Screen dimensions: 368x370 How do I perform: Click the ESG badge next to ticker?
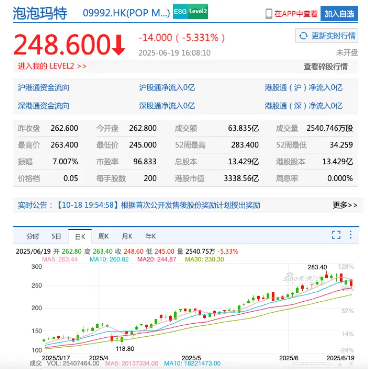point(180,12)
